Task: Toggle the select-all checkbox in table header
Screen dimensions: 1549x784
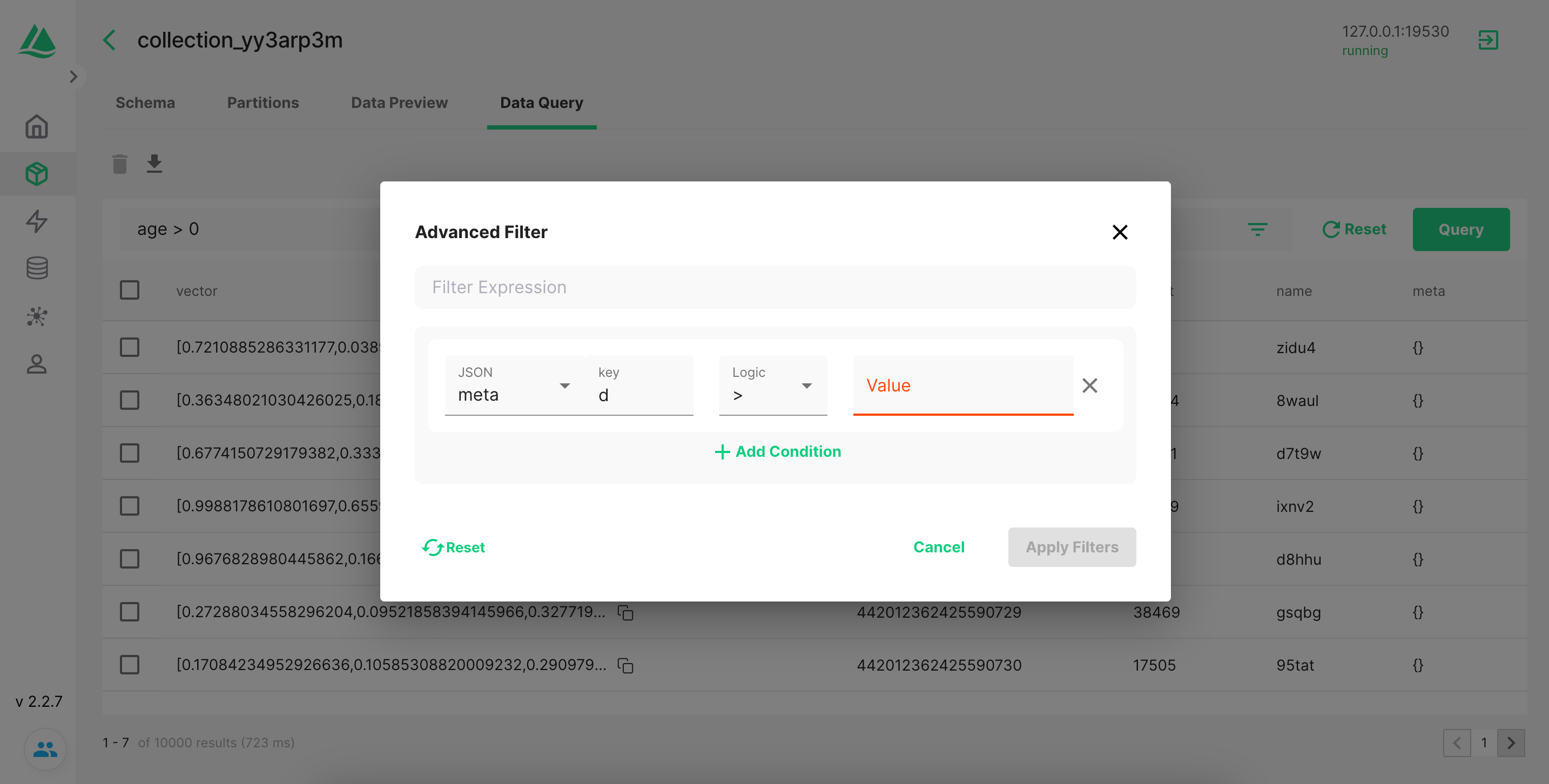Action: [x=129, y=290]
